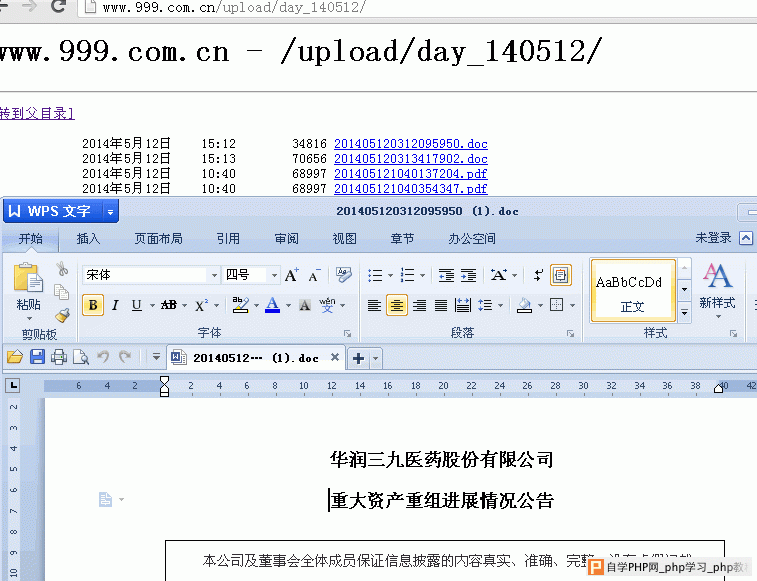
Task: Click decrease indent icon
Action: click(x=446, y=275)
